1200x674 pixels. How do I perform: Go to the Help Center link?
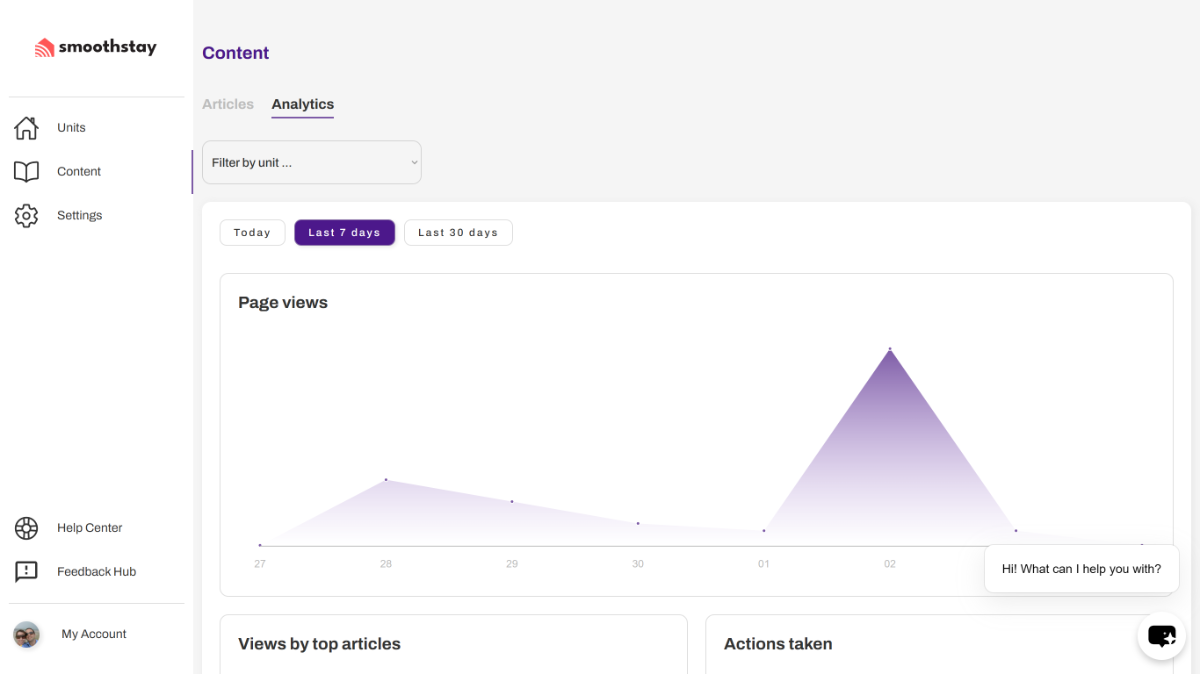[89, 528]
